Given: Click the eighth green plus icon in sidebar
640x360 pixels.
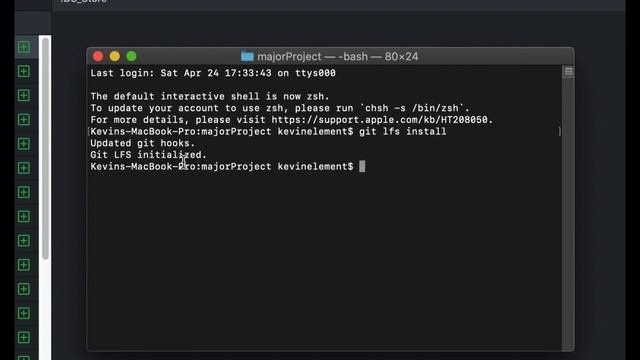Looking at the screenshot, I should click(24, 216).
